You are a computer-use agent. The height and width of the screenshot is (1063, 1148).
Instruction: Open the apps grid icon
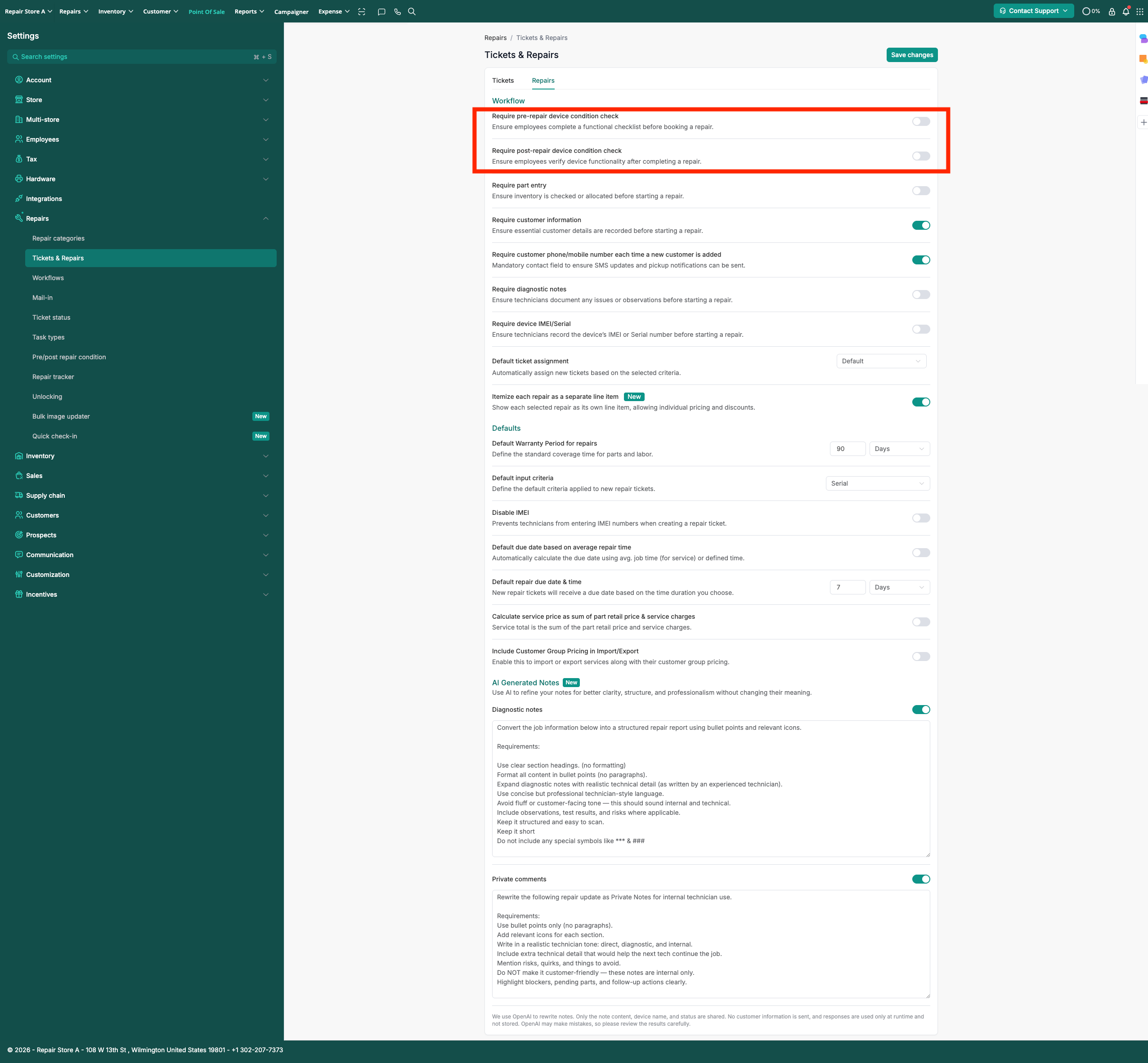pos(1139,12)
